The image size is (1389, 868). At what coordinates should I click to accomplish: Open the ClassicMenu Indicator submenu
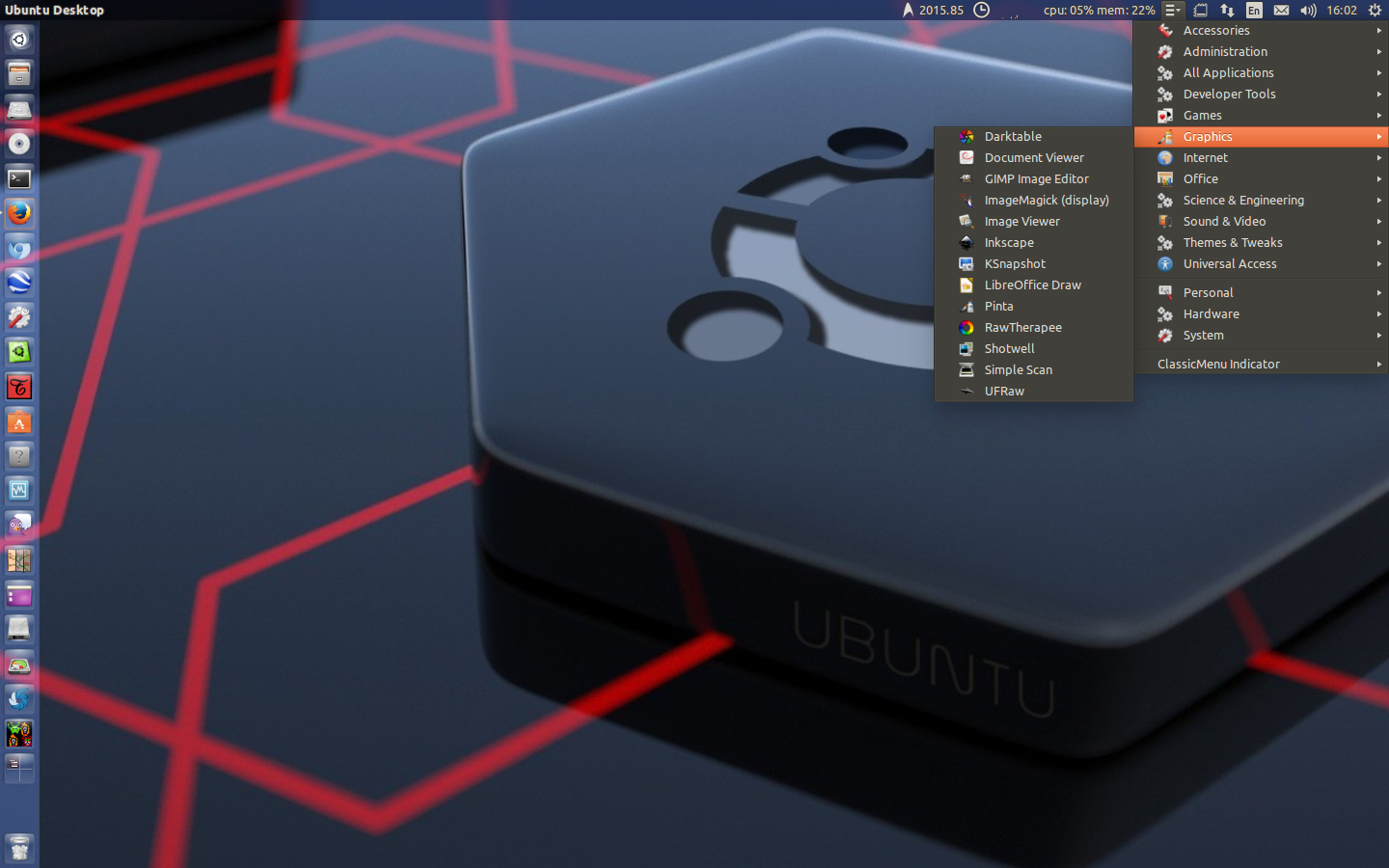tap(1262, 365)
